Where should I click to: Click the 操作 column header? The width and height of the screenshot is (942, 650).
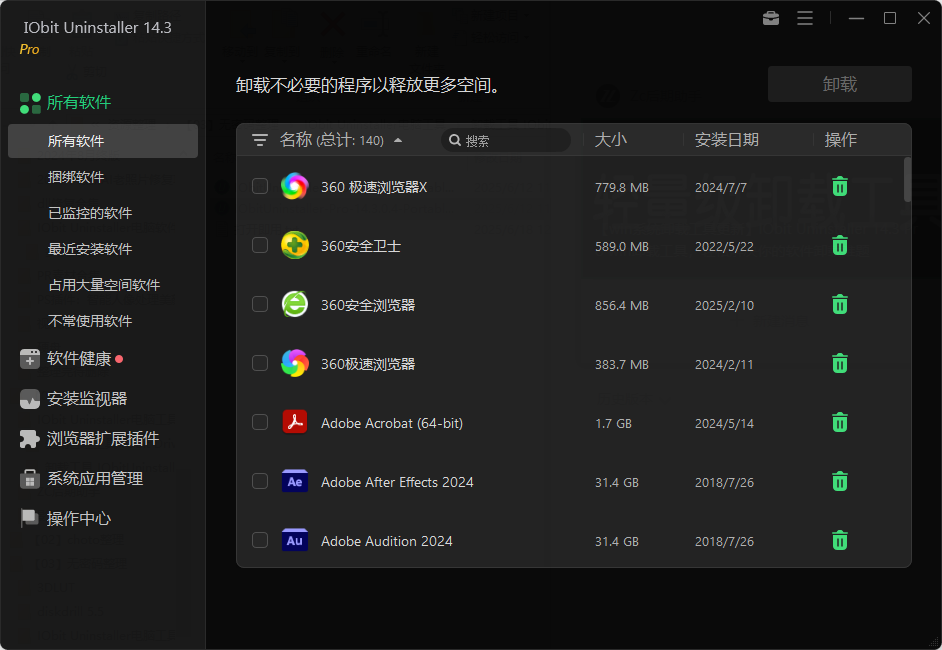pos(840,140)
